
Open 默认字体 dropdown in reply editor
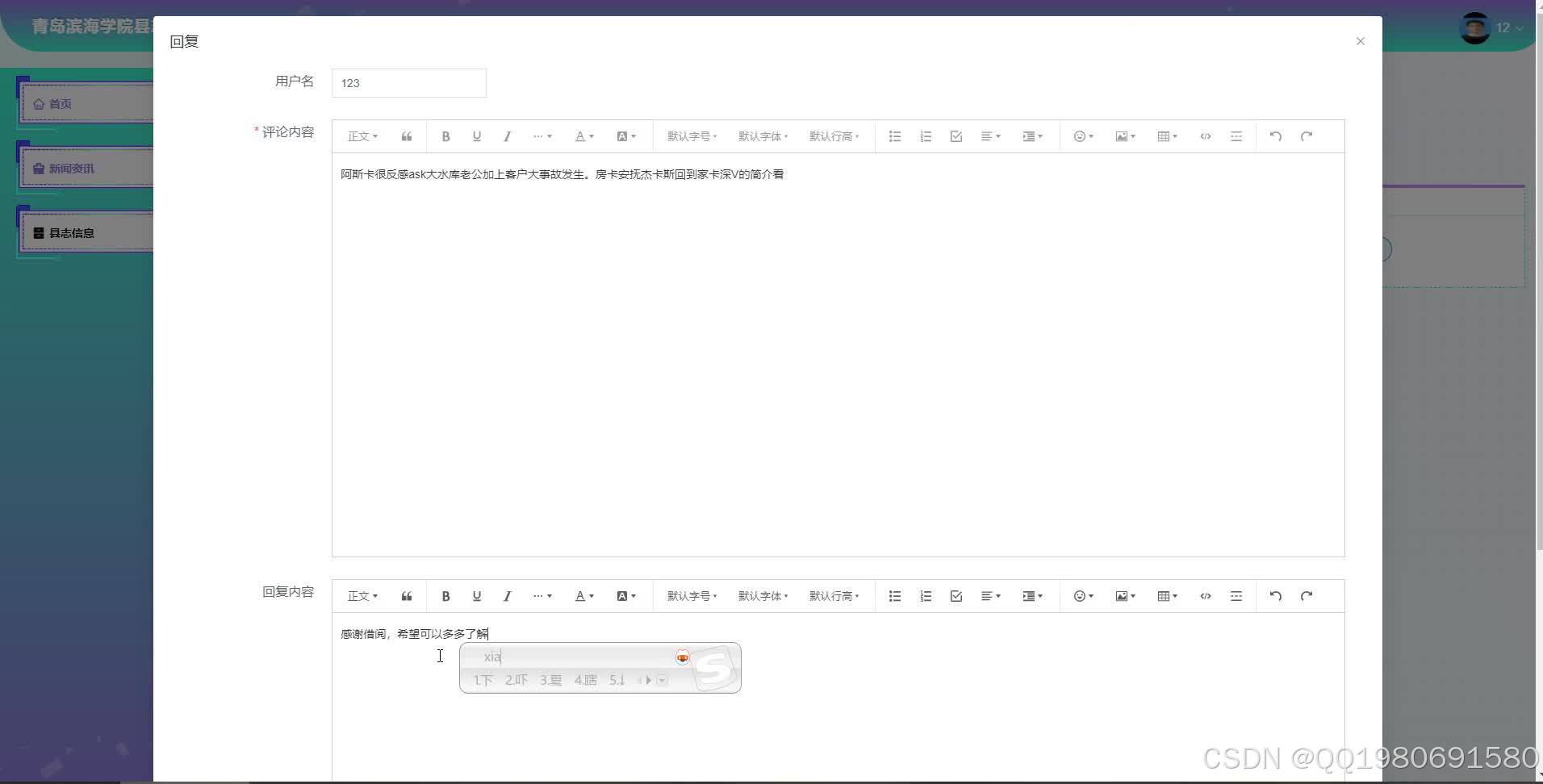pos(763,596)
